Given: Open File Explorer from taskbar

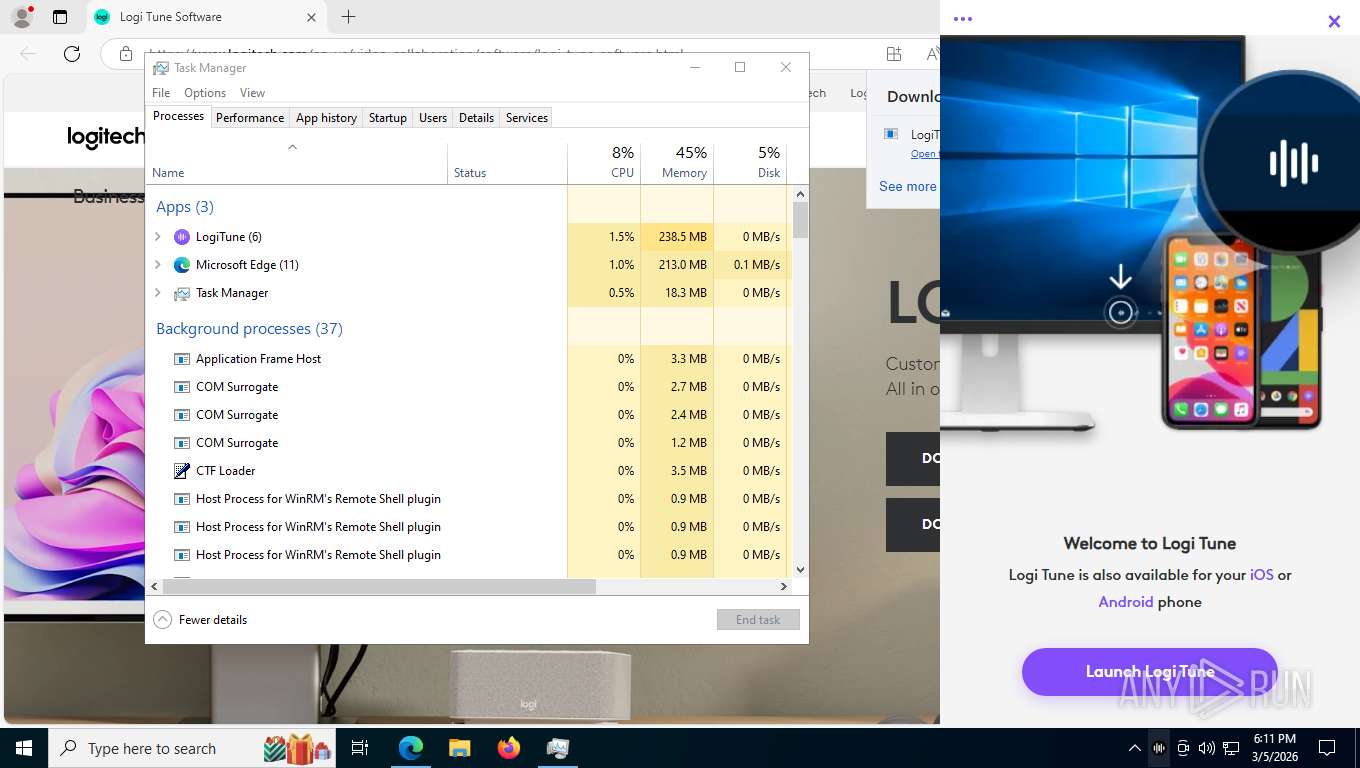Looking at the screenshot, I should click(459, 748).
